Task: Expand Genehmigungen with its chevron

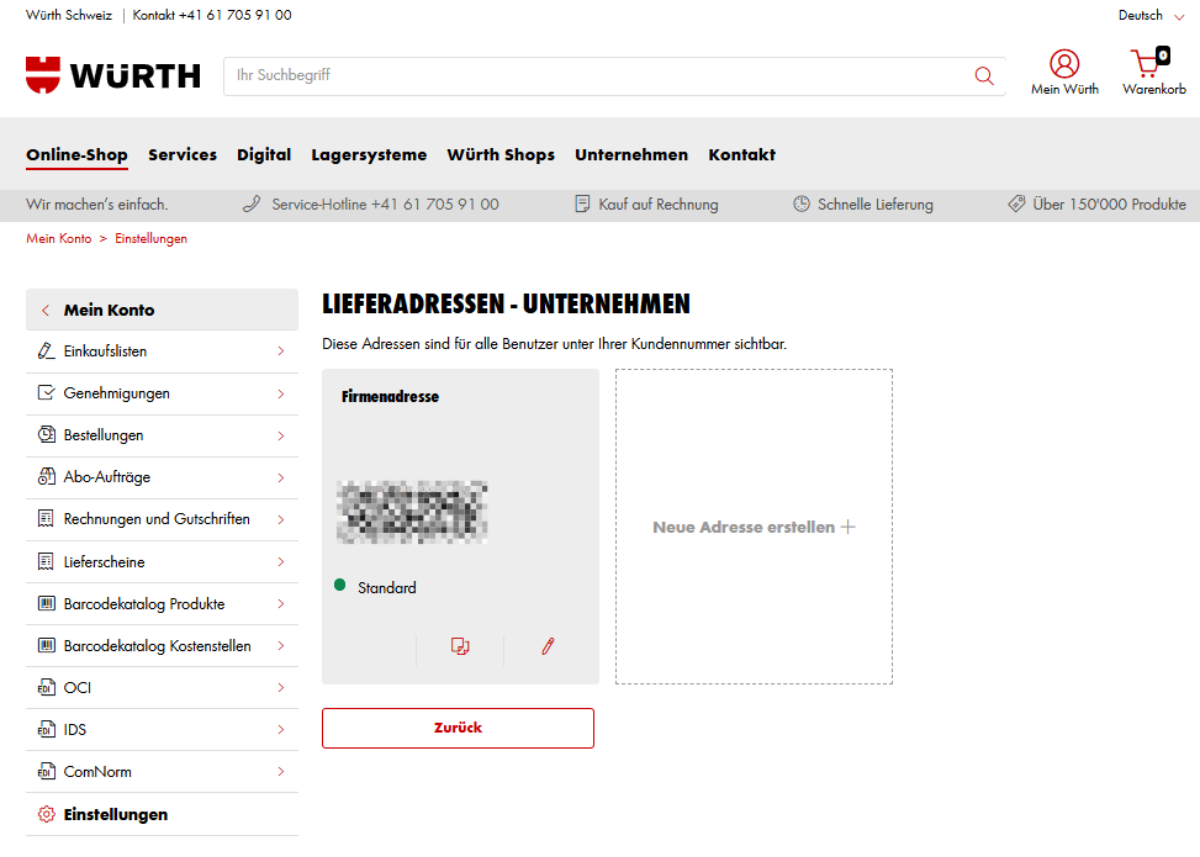Action: [x=281, y=393]
